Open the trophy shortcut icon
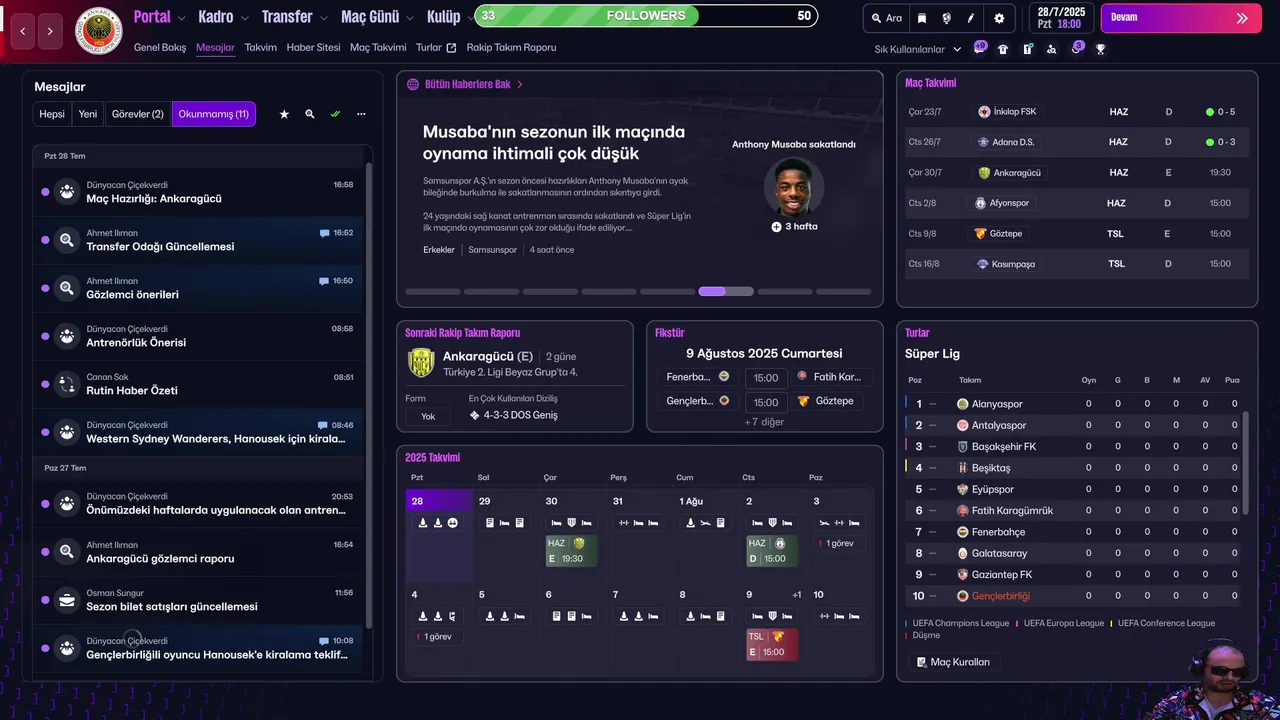 click(x=1100, y=49)
